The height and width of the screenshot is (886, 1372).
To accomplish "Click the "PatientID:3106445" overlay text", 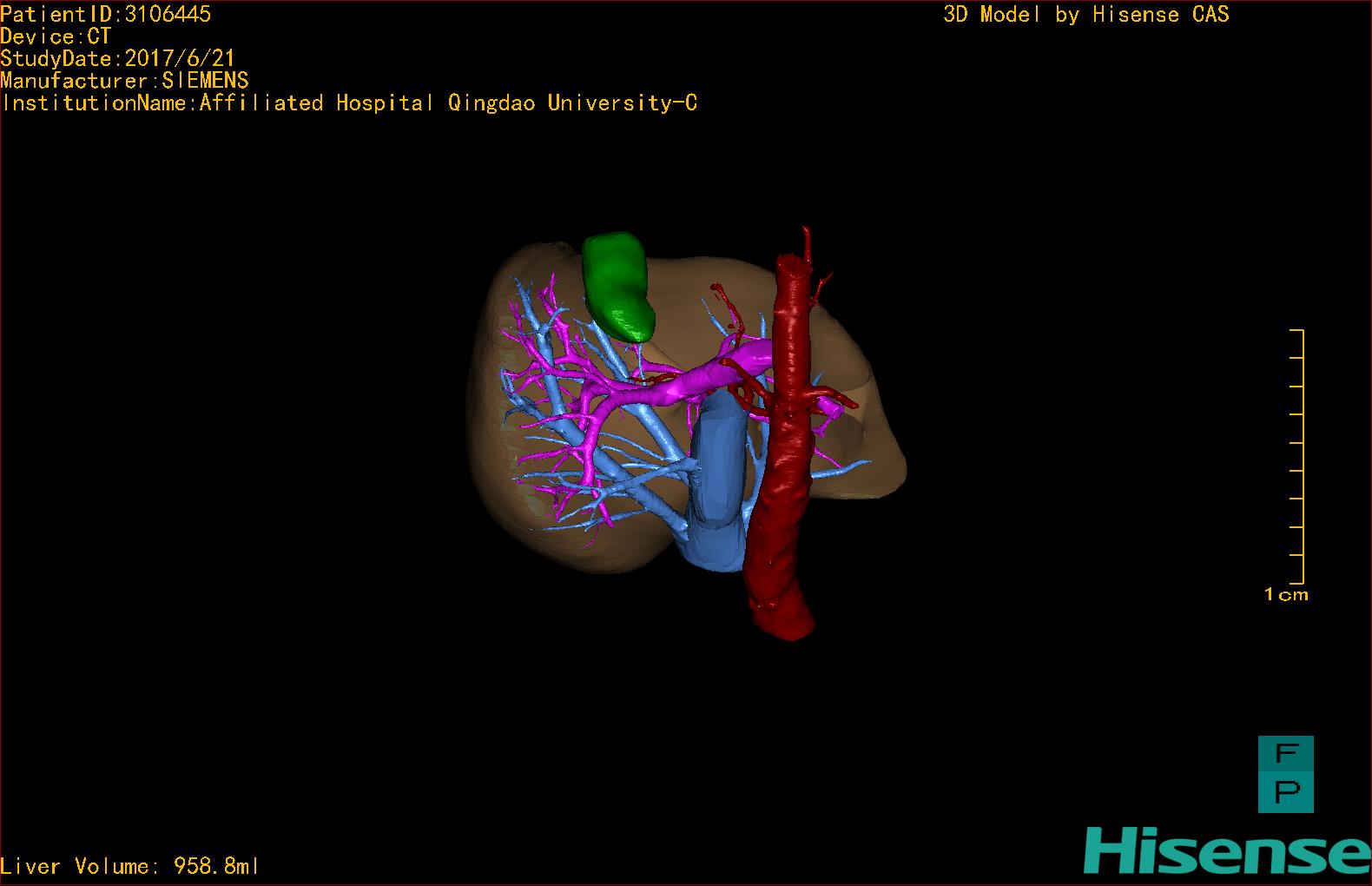I will [x=106, y=14].
